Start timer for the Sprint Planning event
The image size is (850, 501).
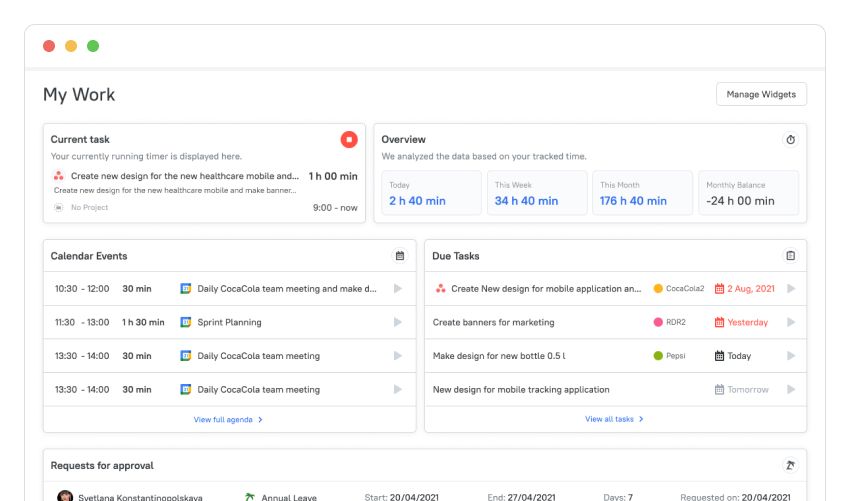pos(398,322)
